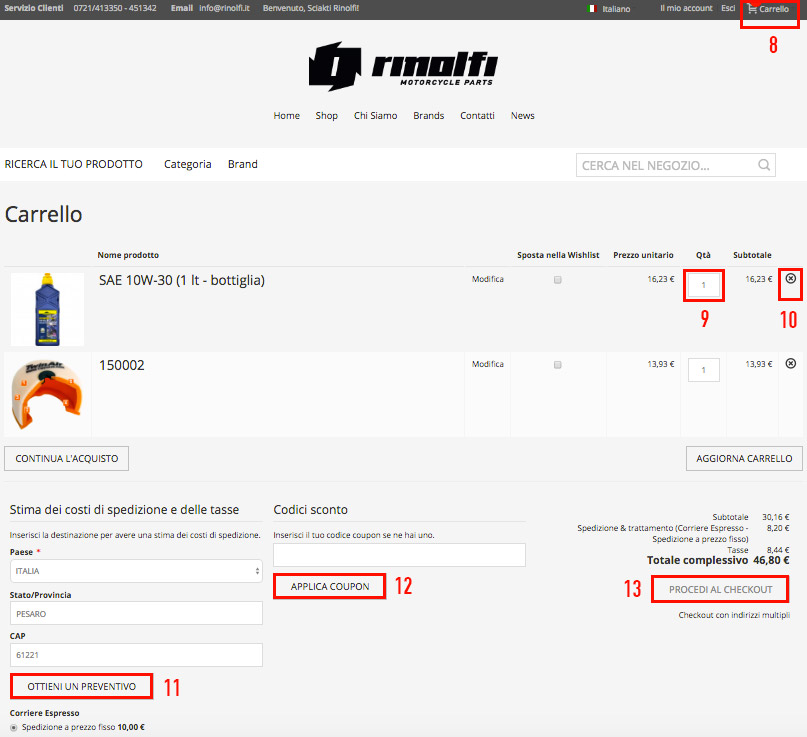Screen dimensions: 807x737
Task: Click the coupon code input field
Action: (399, 555)
